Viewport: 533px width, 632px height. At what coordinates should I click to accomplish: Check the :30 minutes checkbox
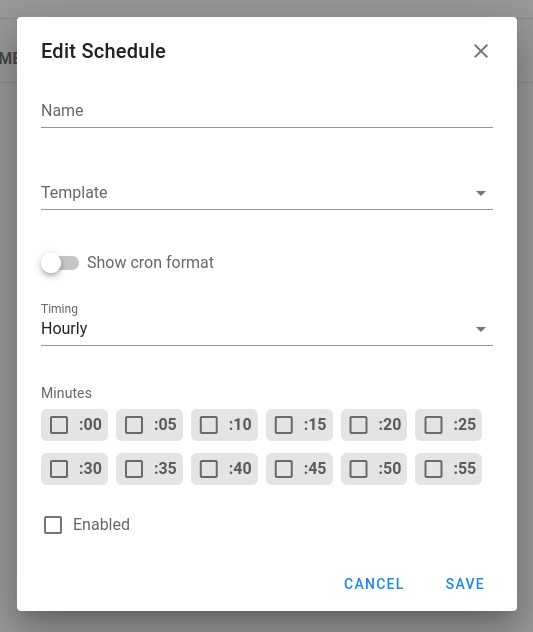coord(59,469)
